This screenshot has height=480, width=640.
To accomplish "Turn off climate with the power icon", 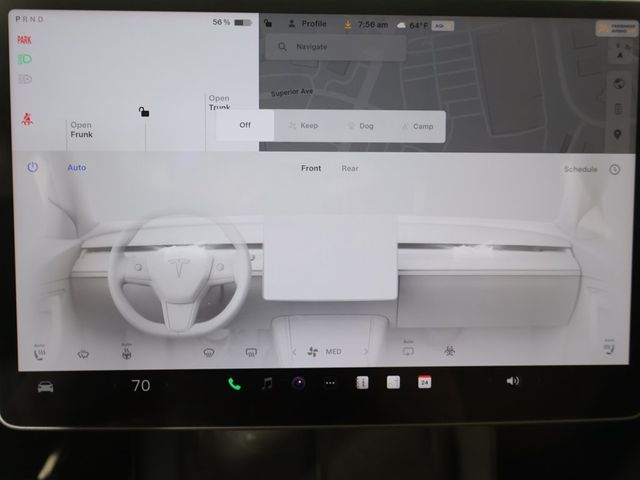I will pos(33,167).
